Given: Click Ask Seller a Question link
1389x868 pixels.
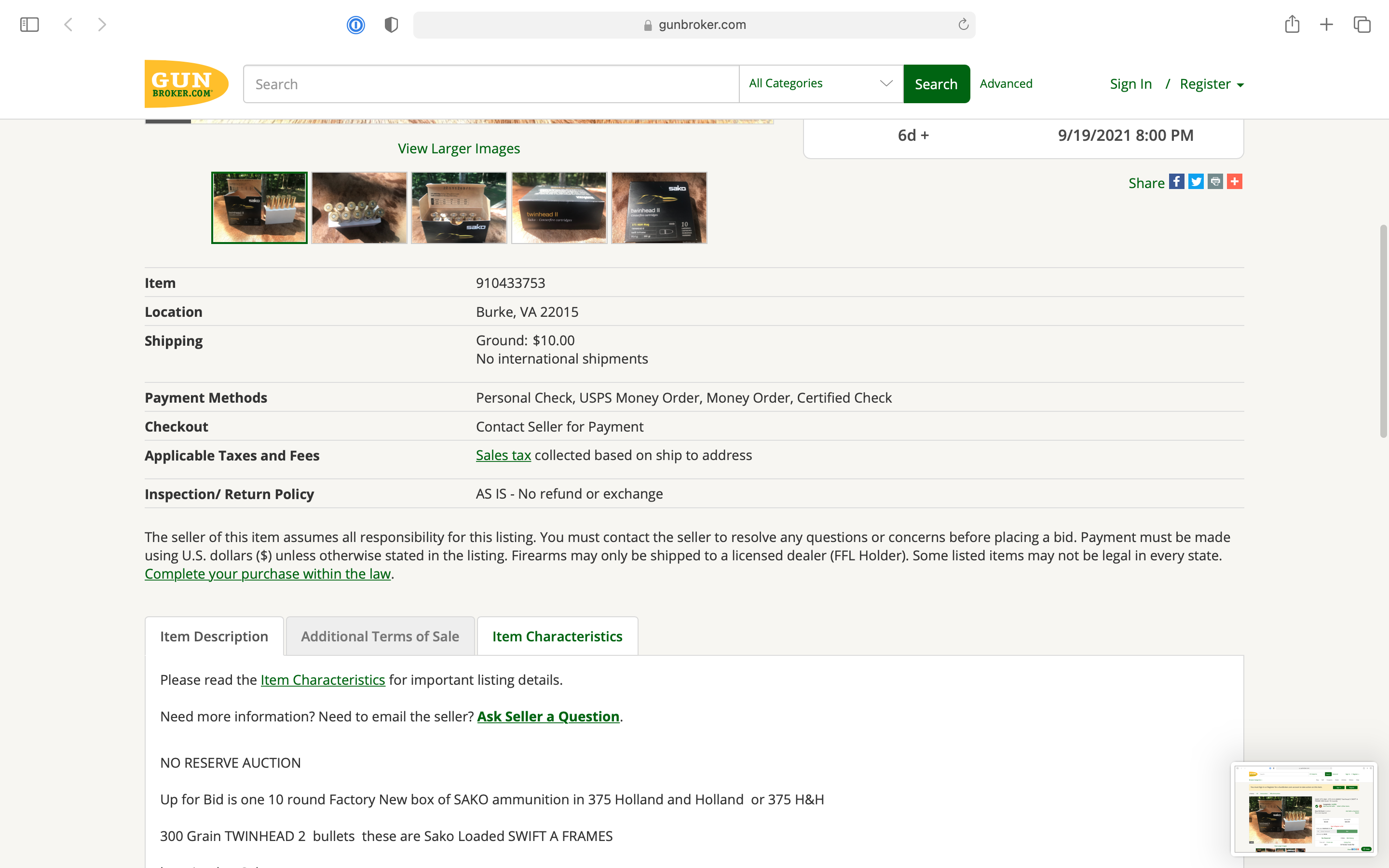Looking at the screenshot, I should pos(548,717).
